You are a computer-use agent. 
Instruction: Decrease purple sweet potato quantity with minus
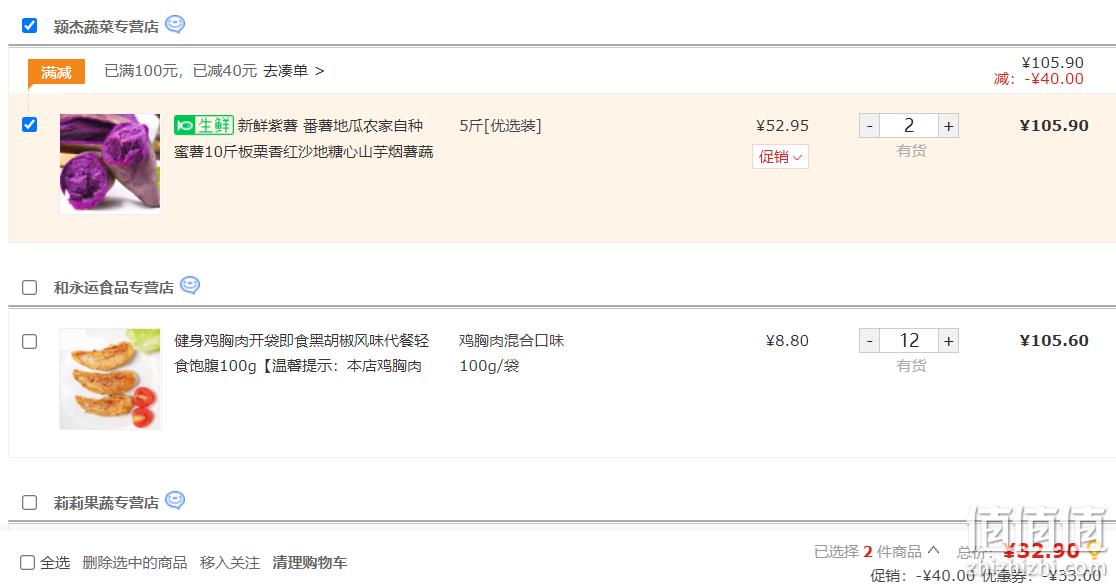(870, 126)
